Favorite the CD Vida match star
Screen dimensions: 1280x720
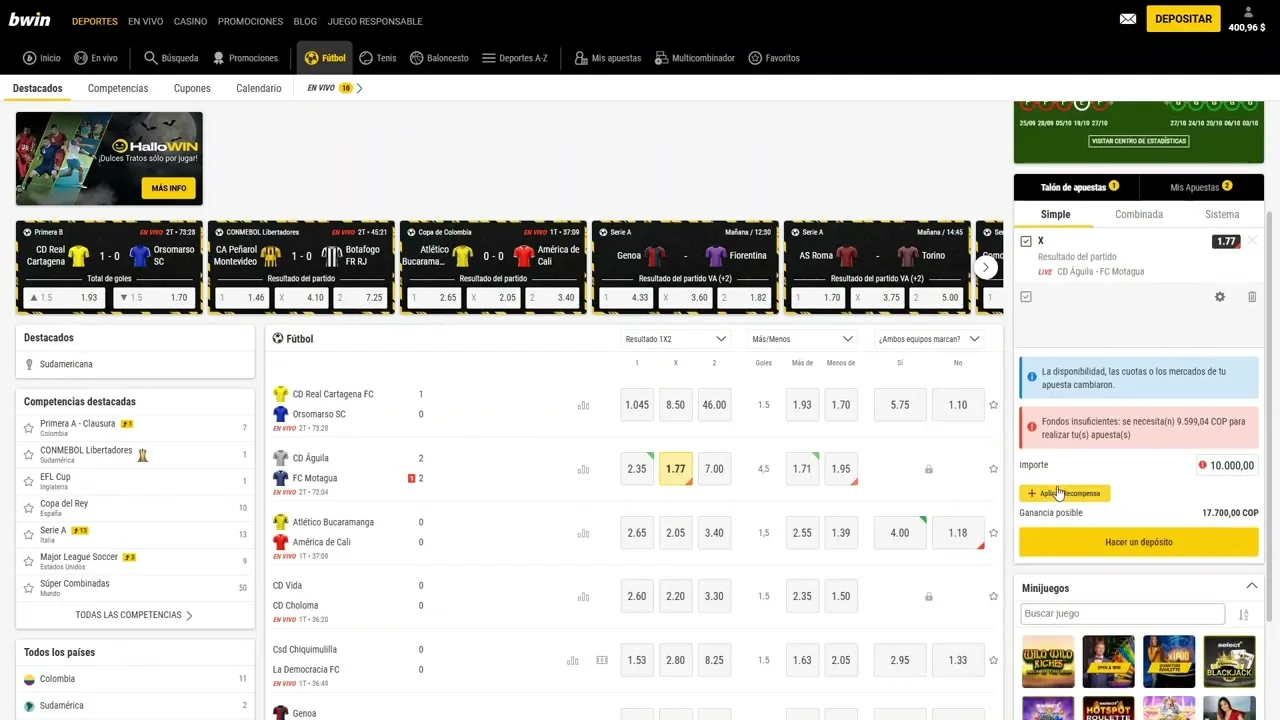pyautogui.click(x=993, y=596)
